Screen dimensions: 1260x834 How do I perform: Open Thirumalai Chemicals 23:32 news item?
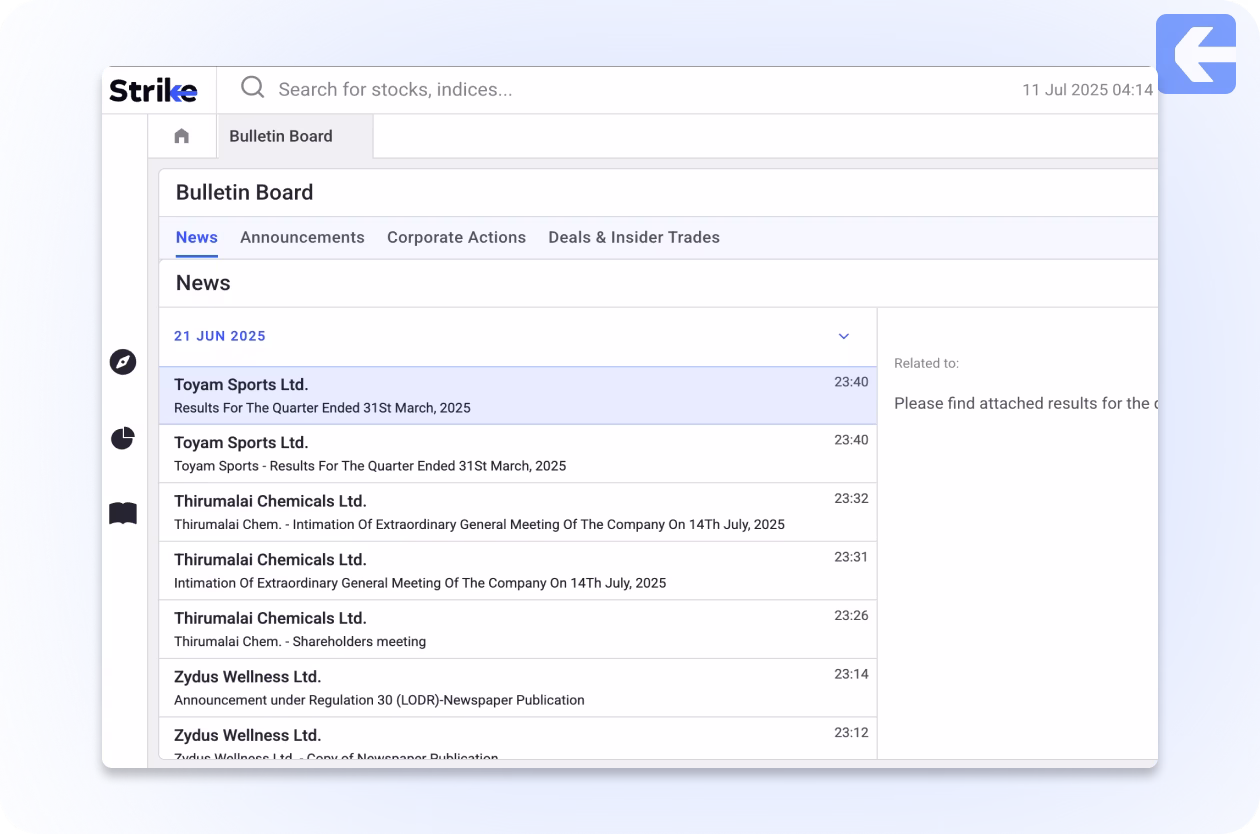click(x=500, y=512)
